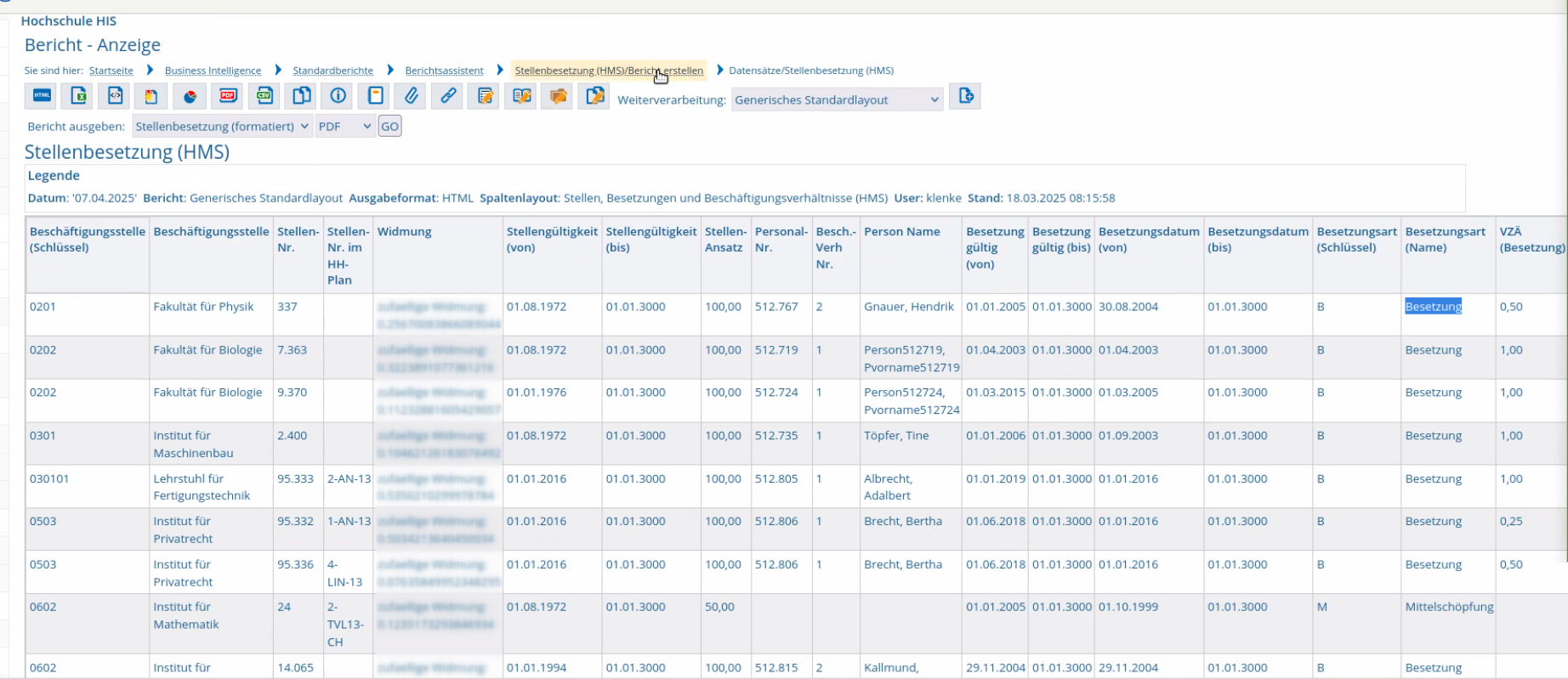This screenshot has height=679, width=1568.
Task: Click icon right of Weiterverarbeitung dropdown
Action: (x=965, y=97)
